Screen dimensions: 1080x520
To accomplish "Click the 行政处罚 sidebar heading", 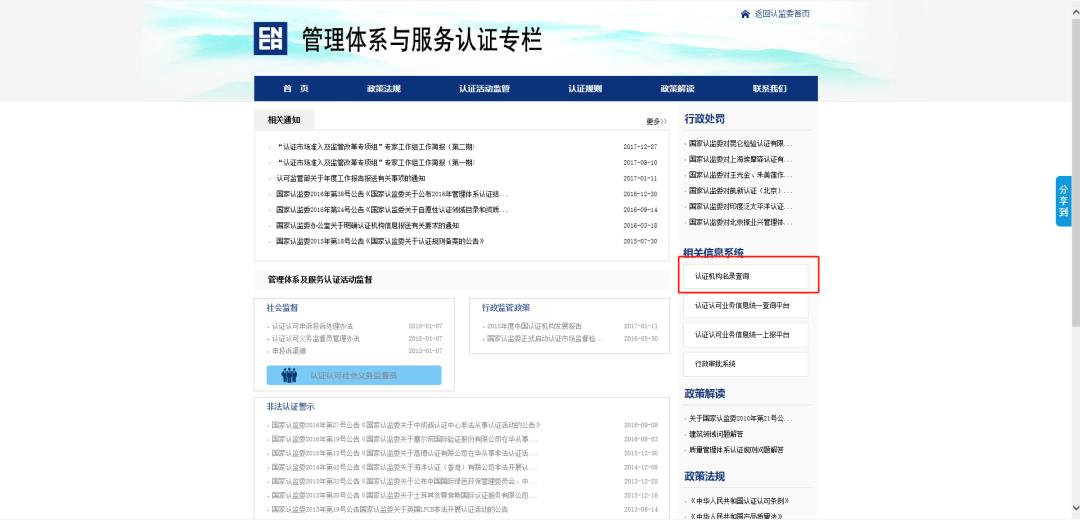I will (704, 119).
